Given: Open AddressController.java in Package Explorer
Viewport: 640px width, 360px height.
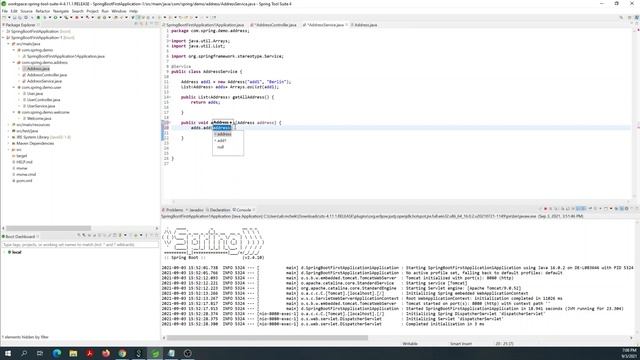Looking at the screenshot, I should 47,75.
